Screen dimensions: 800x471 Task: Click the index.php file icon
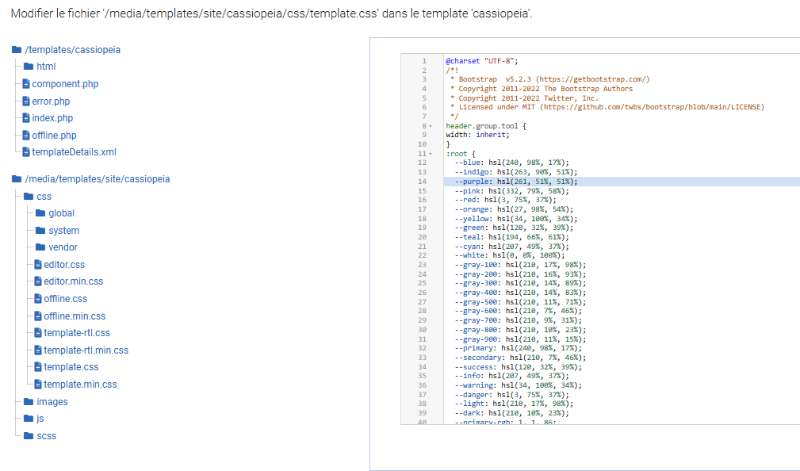(x=26, y=118)
